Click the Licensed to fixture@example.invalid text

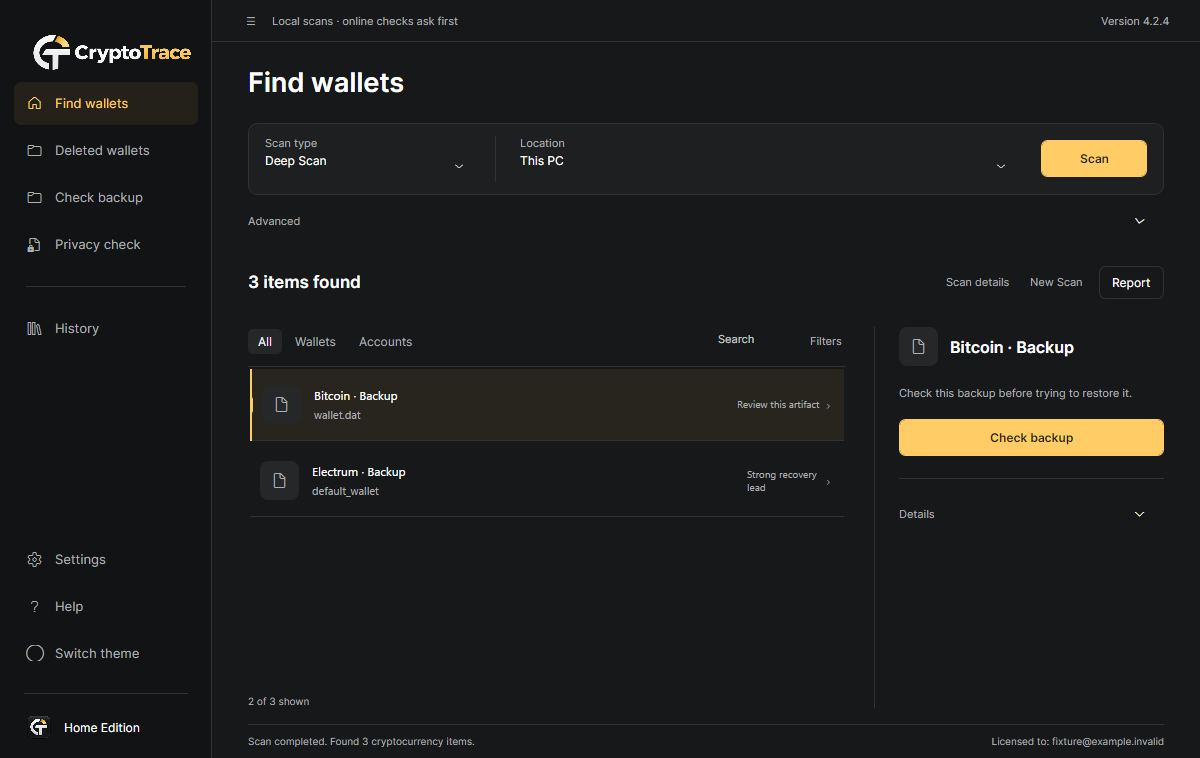click(x=1078, y=741)
